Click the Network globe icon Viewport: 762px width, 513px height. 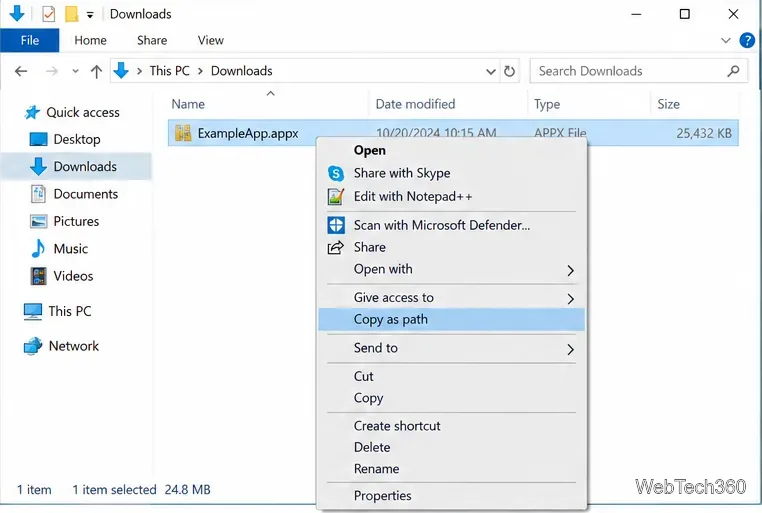click(33, 346)
